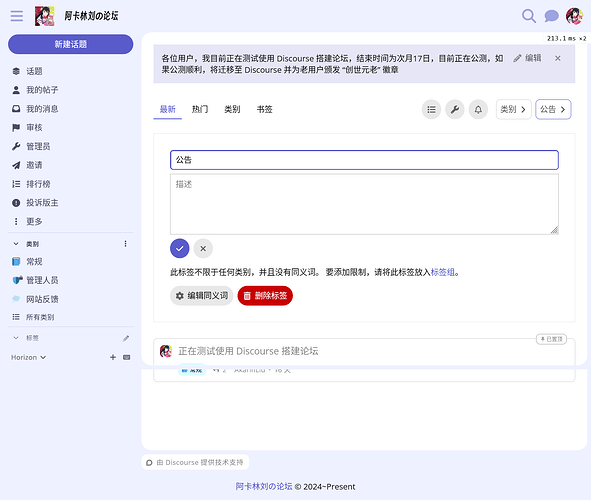
Task: Open the 公告 tag dropdown
Action: tap(553, 110)
